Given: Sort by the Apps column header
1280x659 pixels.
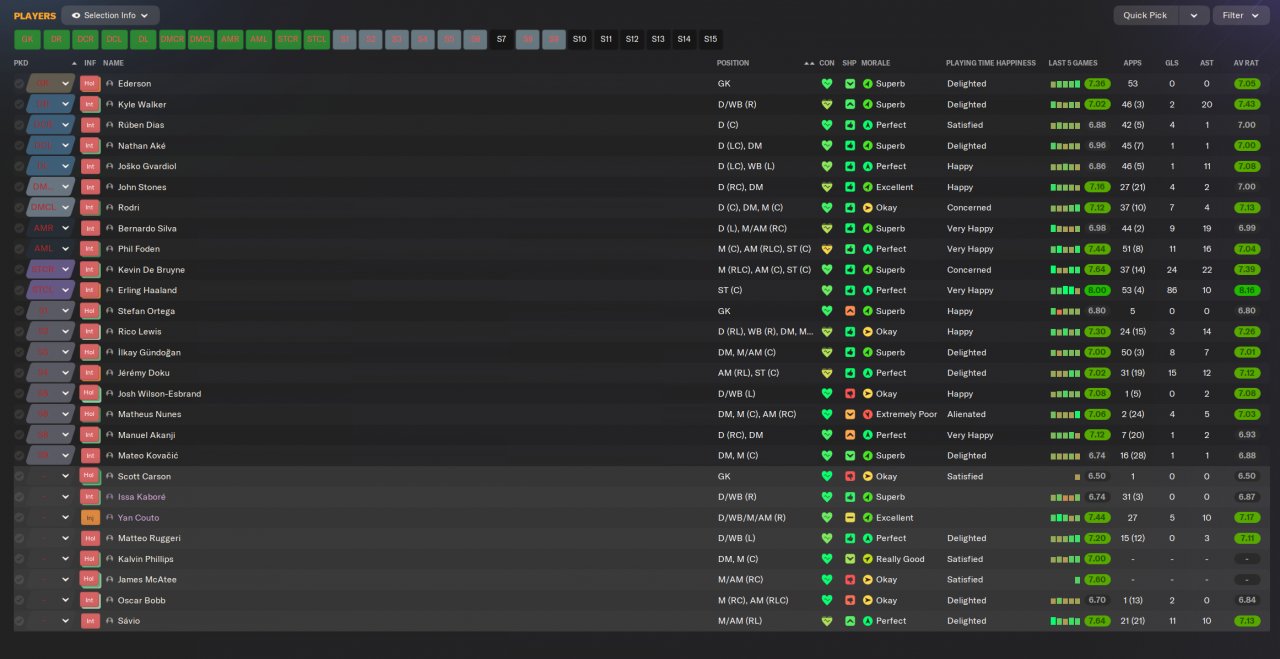Looking at the screenshot, I should tap(1132, 63).
